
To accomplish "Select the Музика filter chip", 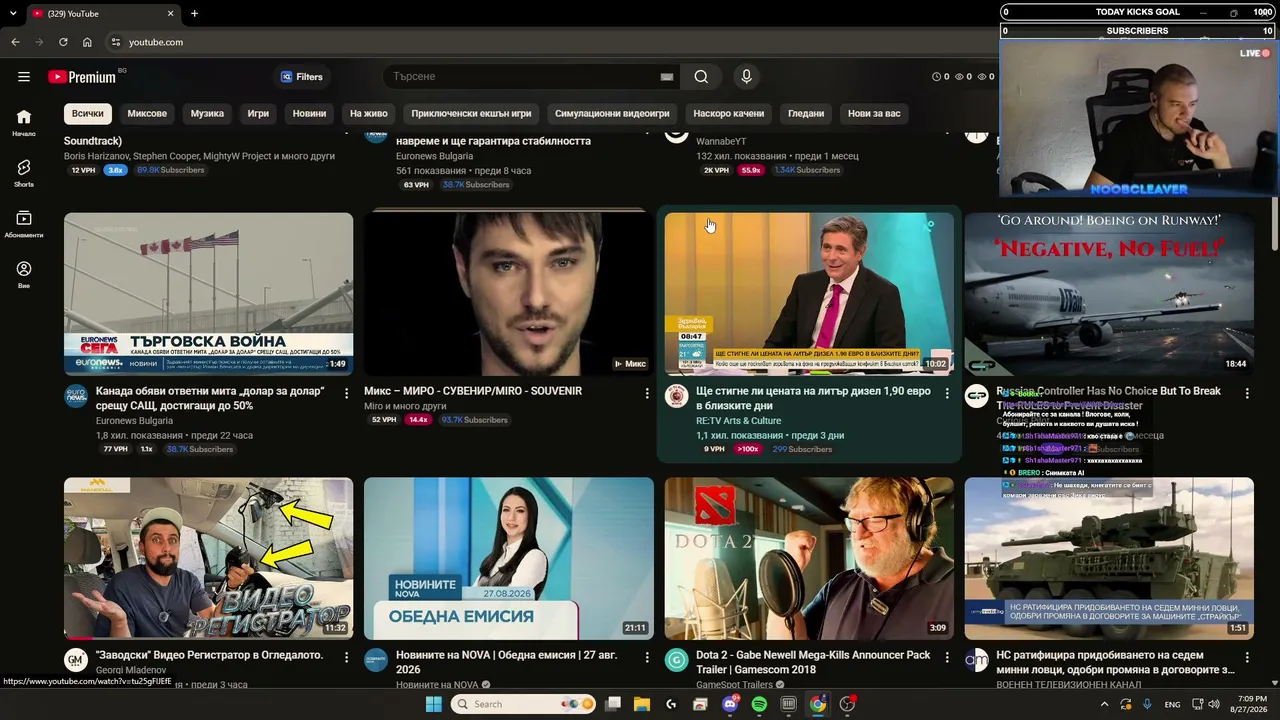I will tap(207, 113).
